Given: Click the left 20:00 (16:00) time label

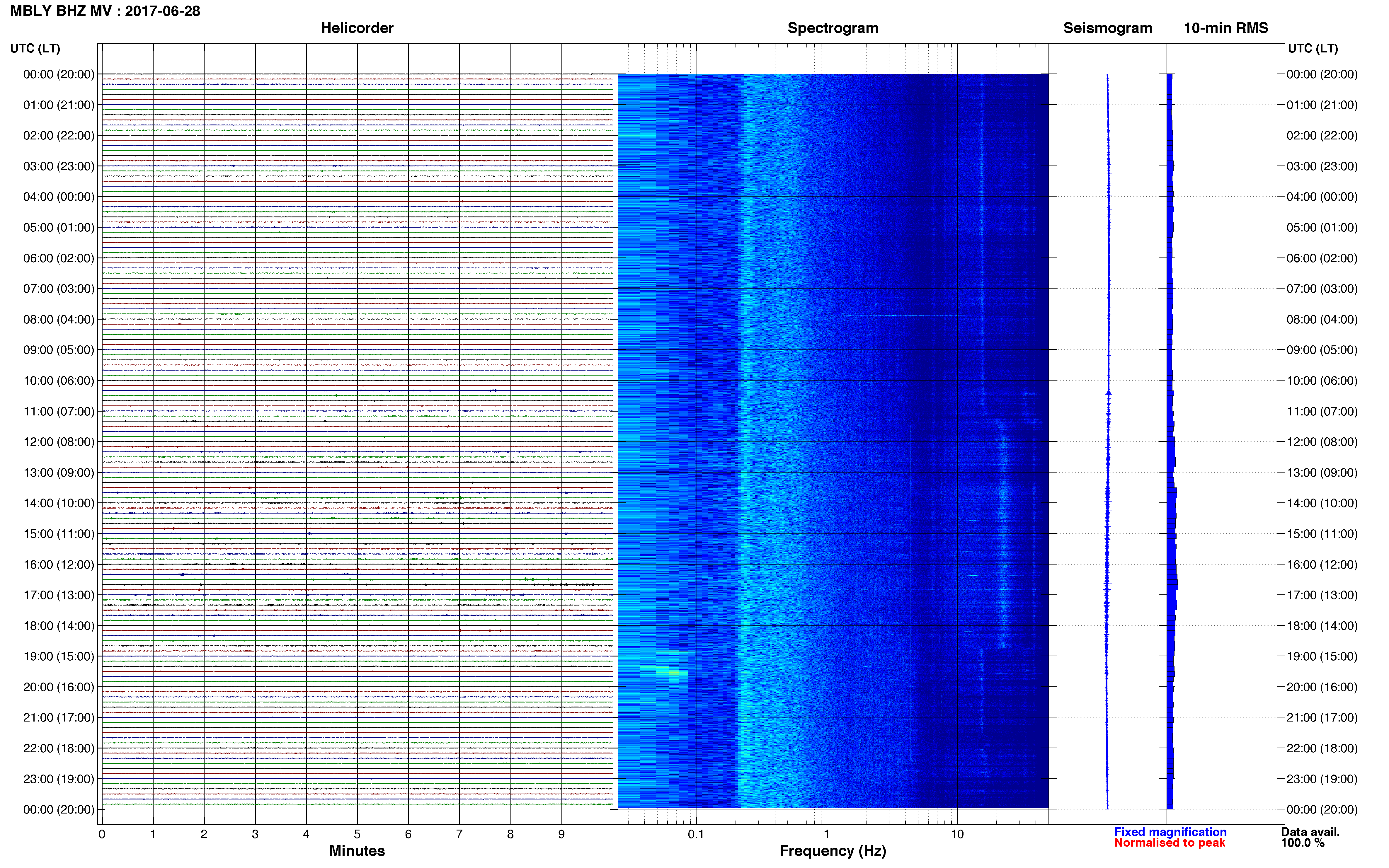Looking at the screenshot, I should [59, 687].
